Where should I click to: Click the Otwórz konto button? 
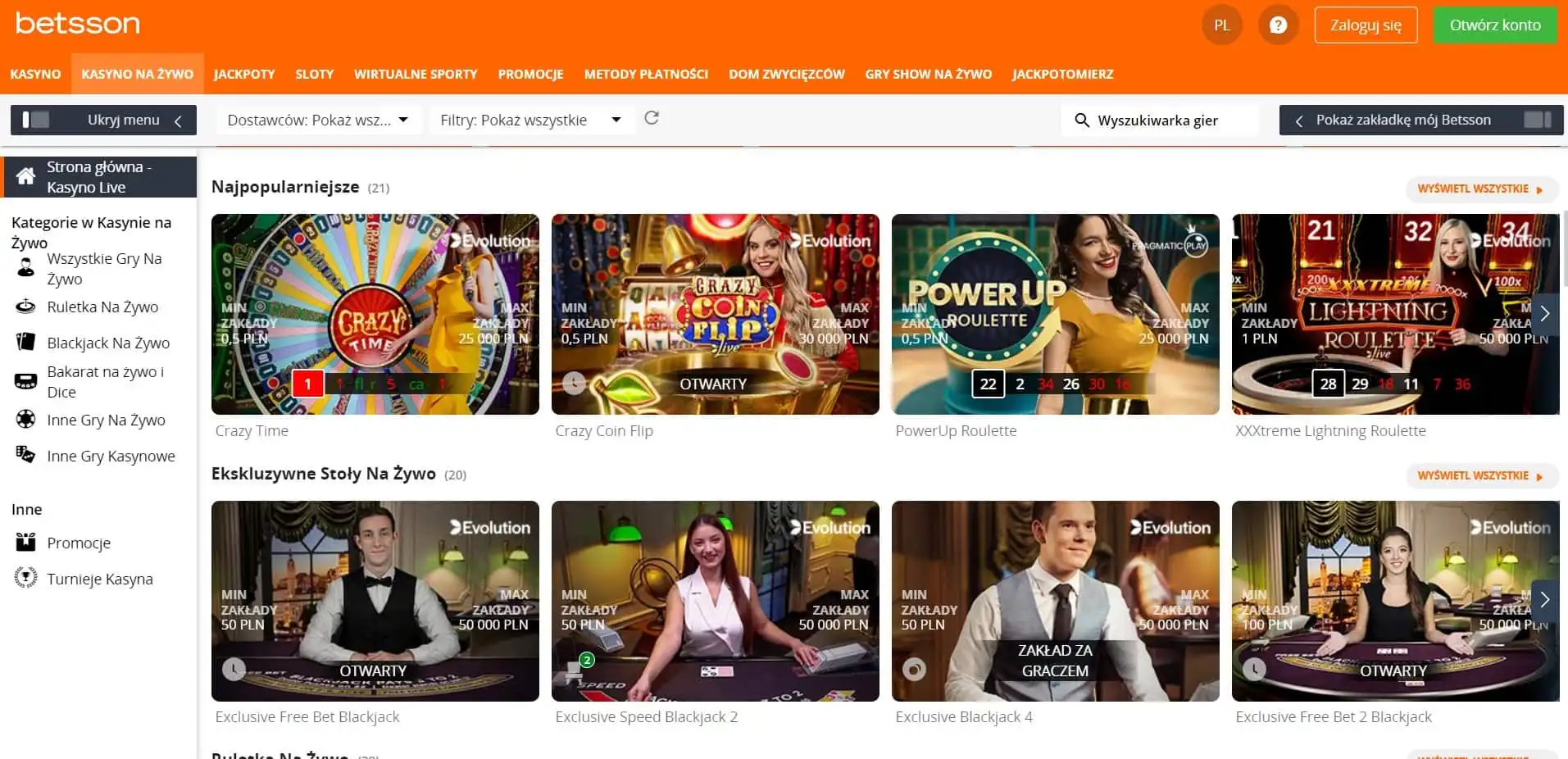coord(1495,25)
